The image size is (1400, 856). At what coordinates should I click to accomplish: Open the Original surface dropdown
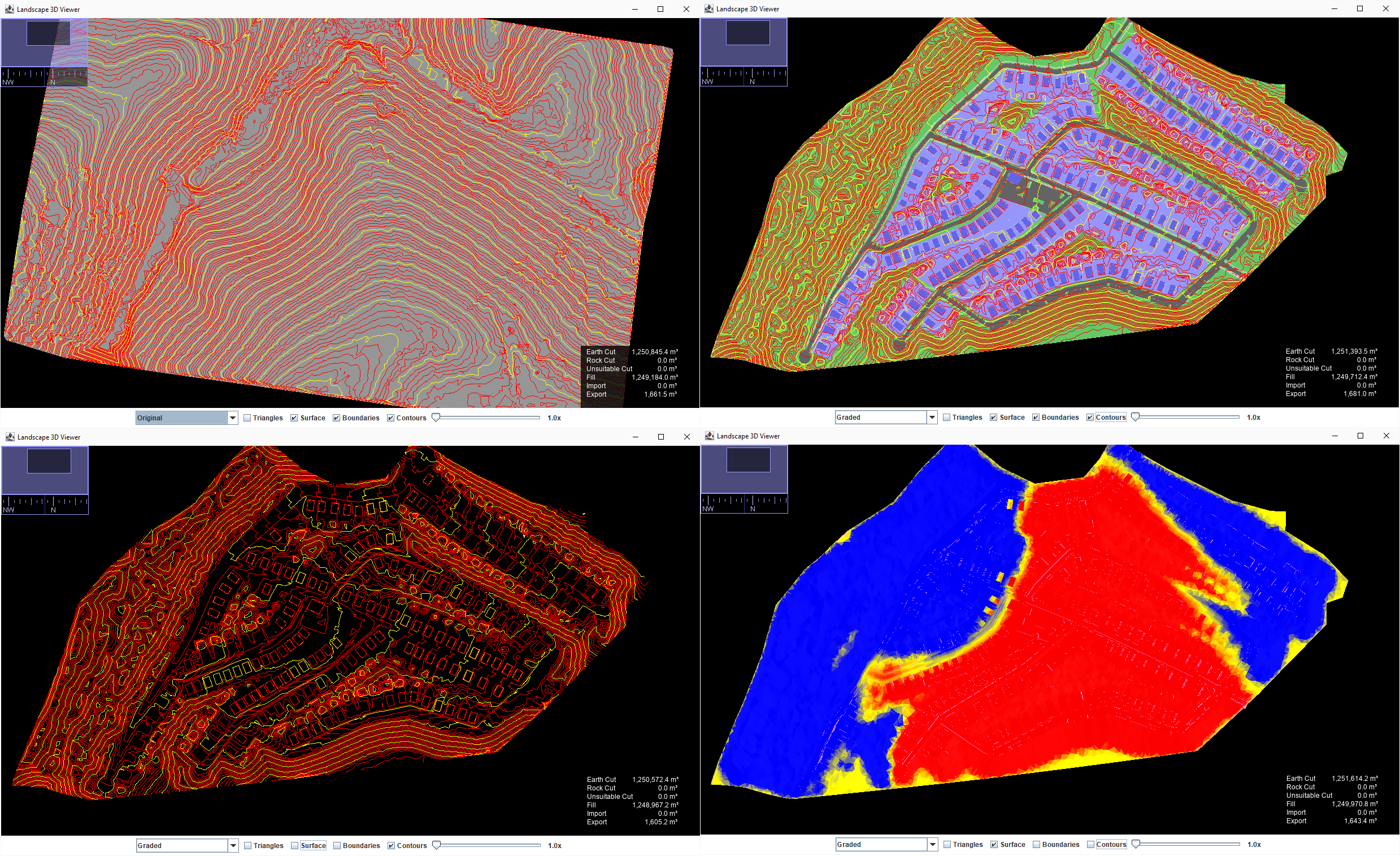click(x=232, y=418)
